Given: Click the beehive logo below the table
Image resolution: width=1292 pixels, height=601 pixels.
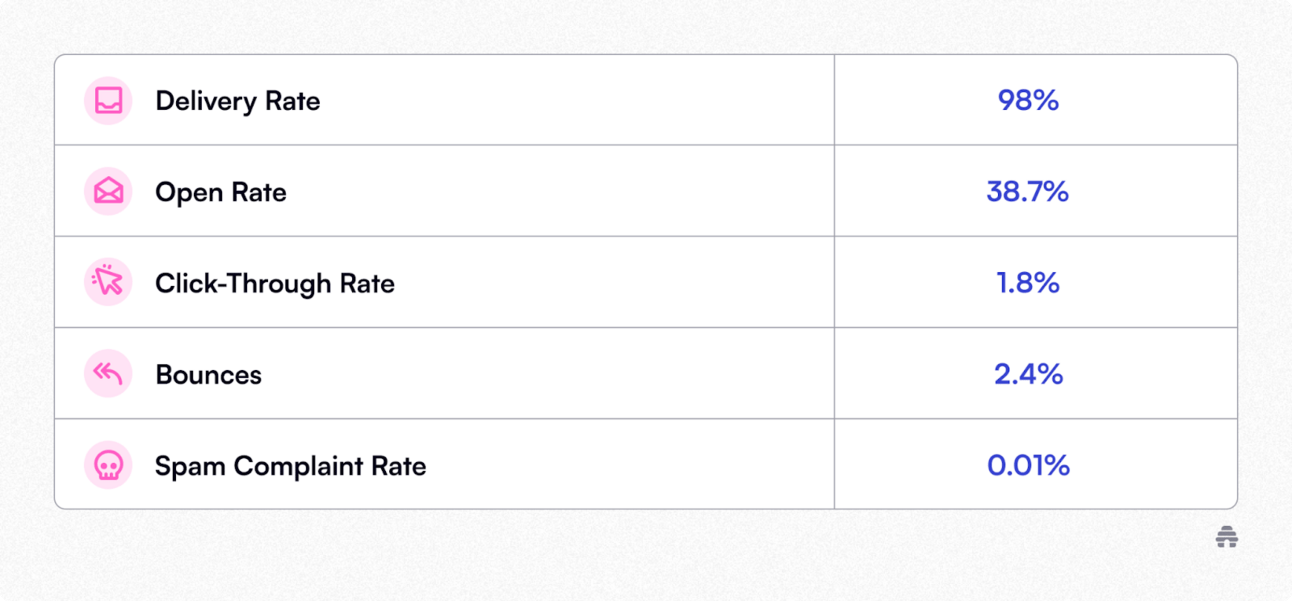Looking at the screenshot, I should [x=1227, y=538].
